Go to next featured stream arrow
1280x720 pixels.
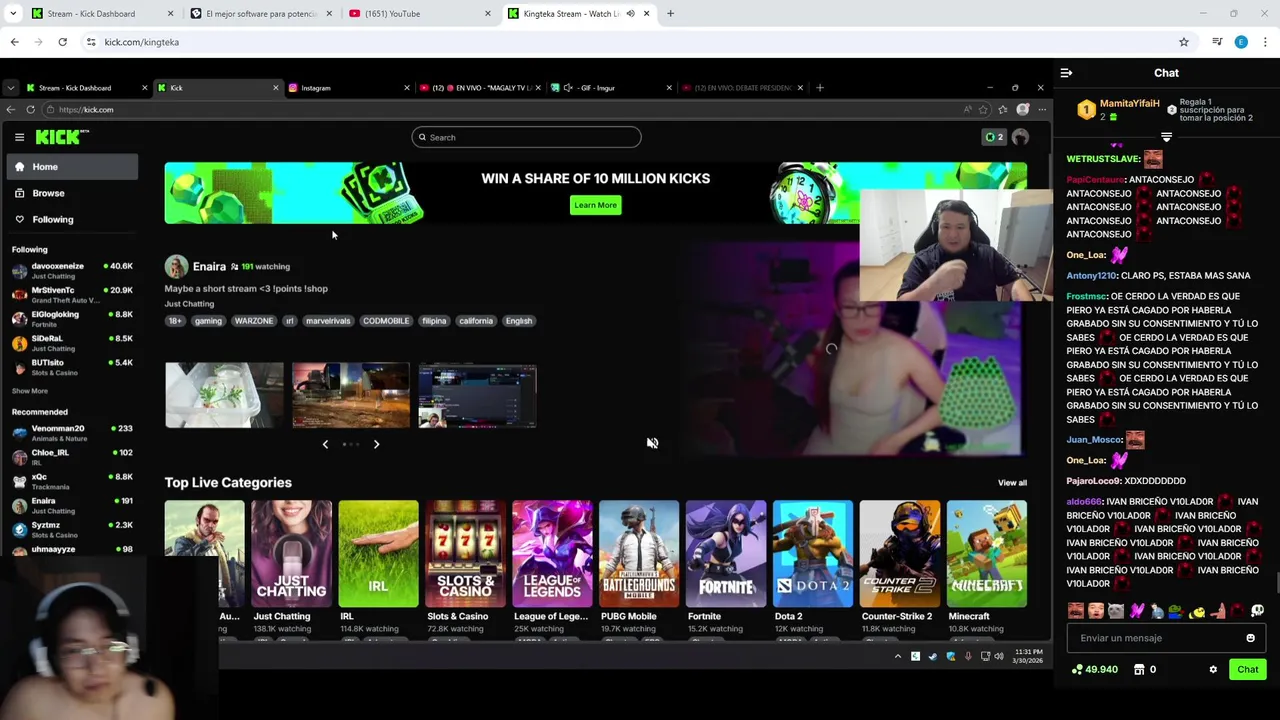tap(376, 444)
